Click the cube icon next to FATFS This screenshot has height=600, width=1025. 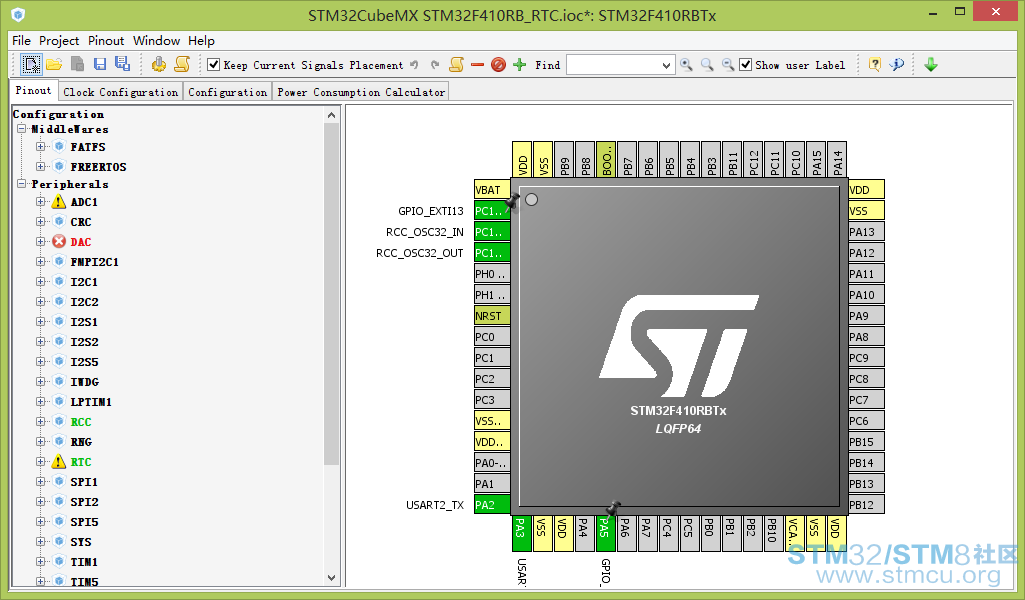pos(59,146)
